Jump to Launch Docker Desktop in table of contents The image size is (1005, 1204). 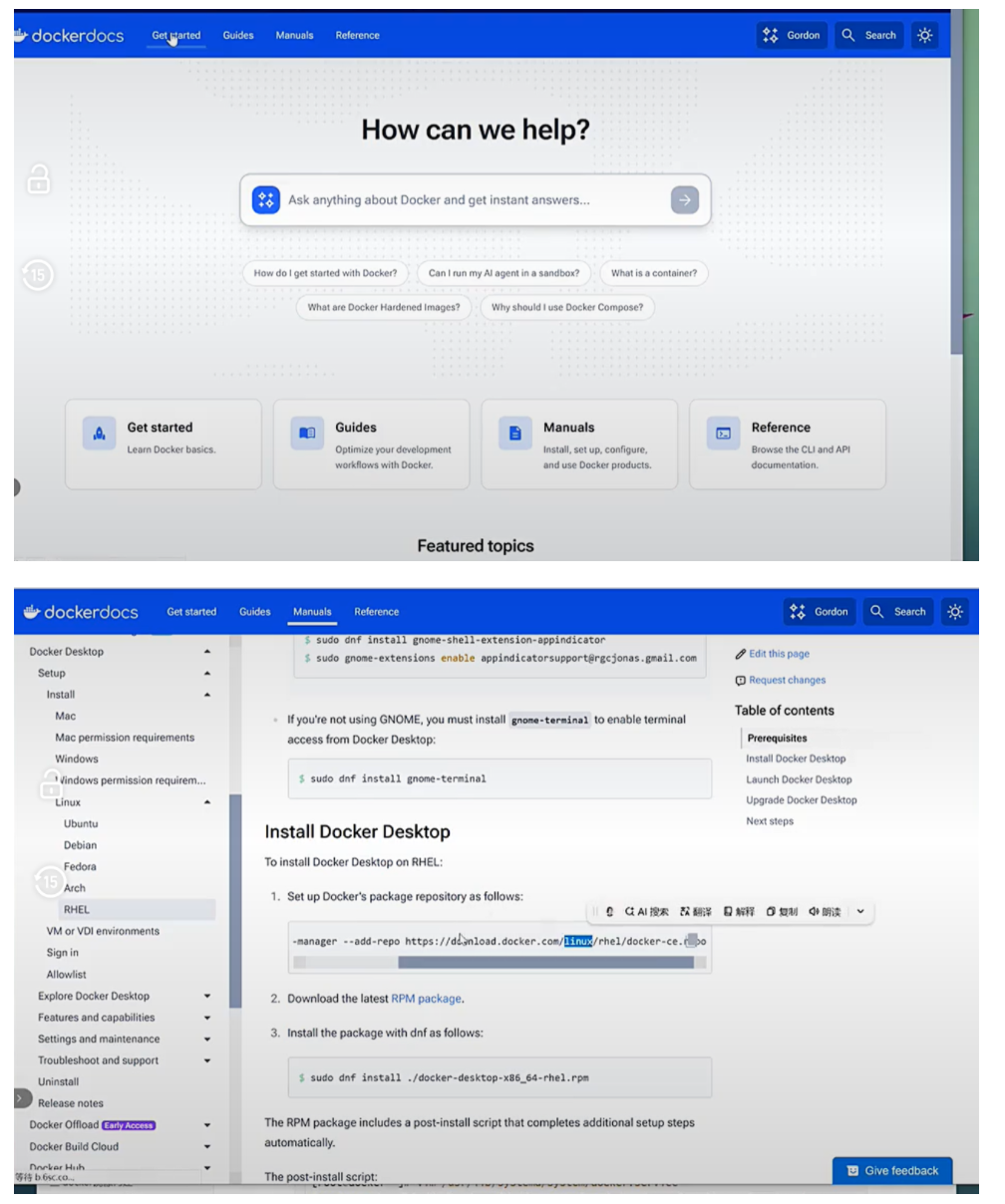pyautogui.click(x=799, y=779)
